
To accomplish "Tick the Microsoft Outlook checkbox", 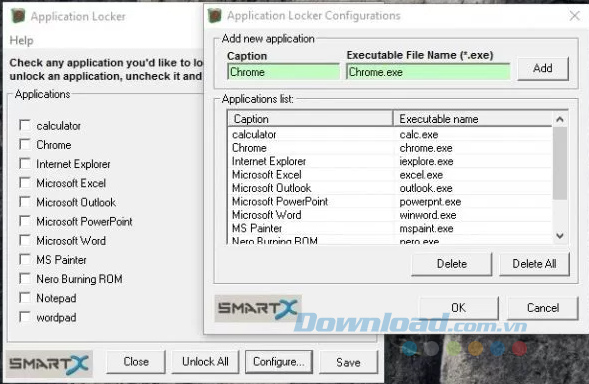I will point(25,202).
